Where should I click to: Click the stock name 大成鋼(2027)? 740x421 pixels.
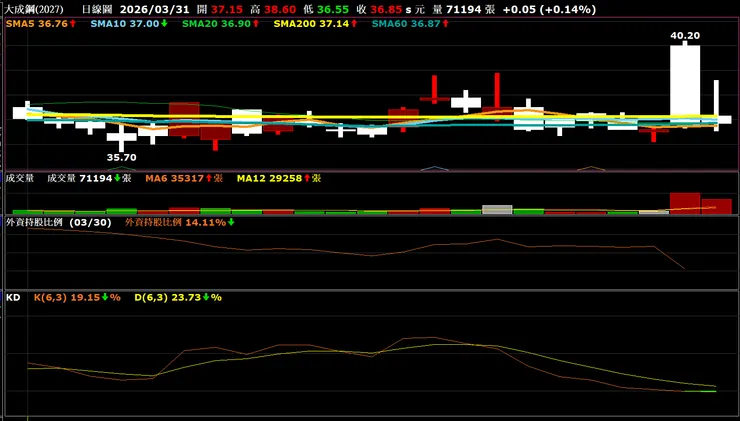(33, 9)
